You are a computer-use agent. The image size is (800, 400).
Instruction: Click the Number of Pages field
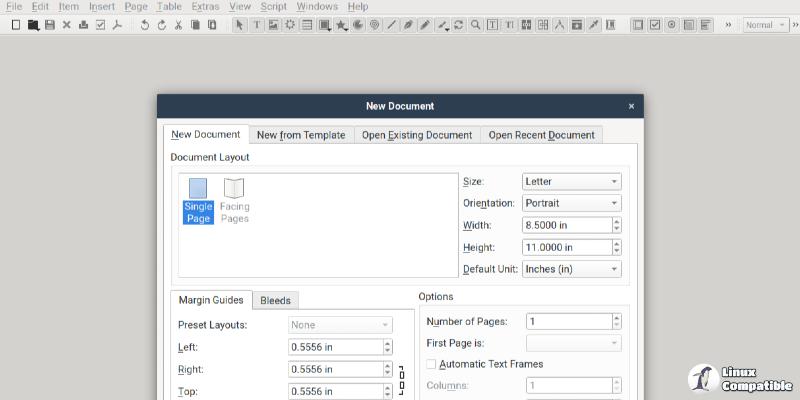pyautogui.click(x=567, y=322)
